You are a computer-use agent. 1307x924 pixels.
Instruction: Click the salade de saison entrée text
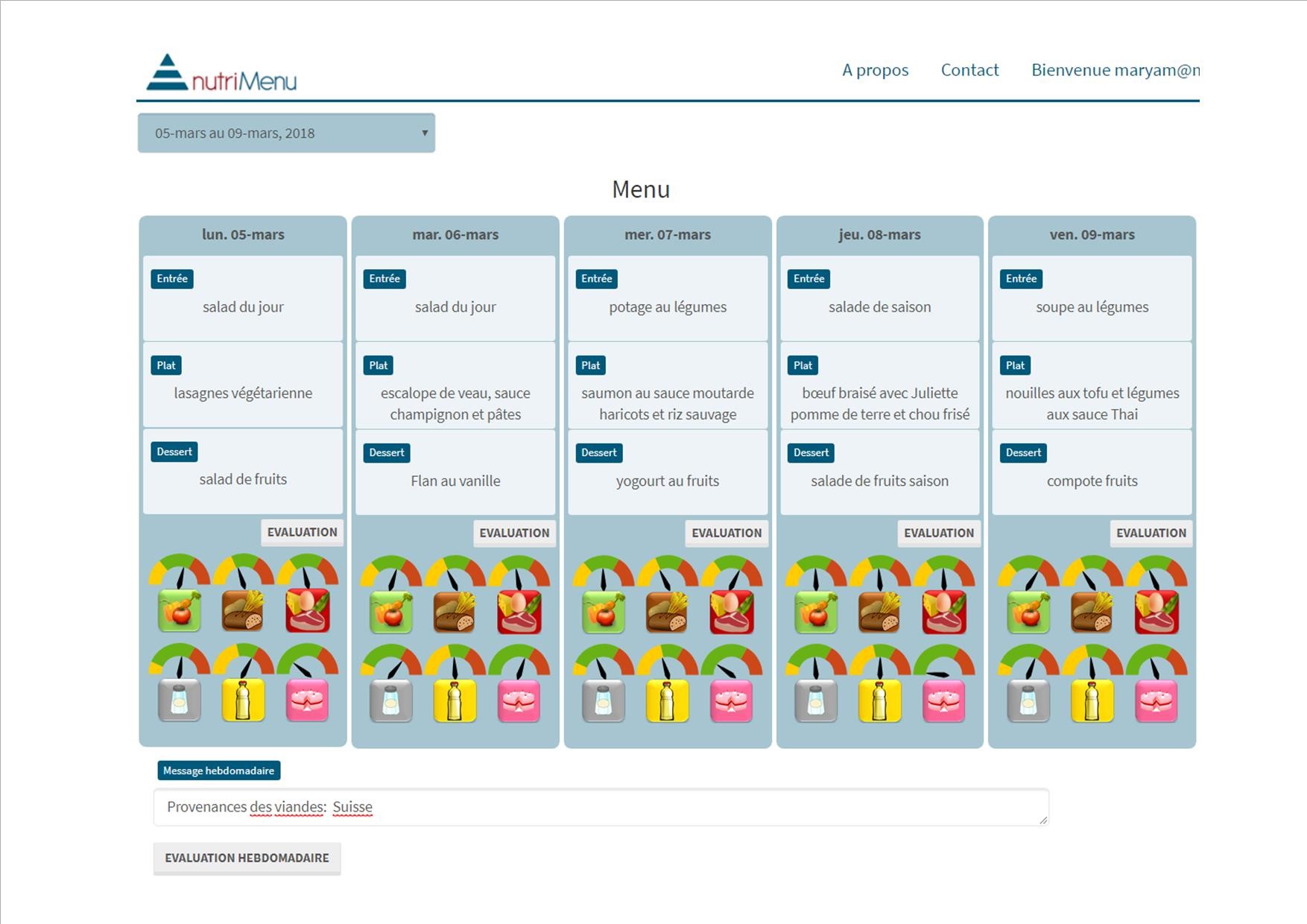point(880,307)
